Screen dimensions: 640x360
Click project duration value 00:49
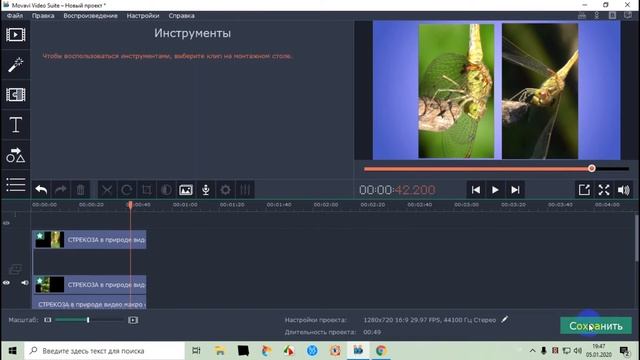tap(372, 332)
